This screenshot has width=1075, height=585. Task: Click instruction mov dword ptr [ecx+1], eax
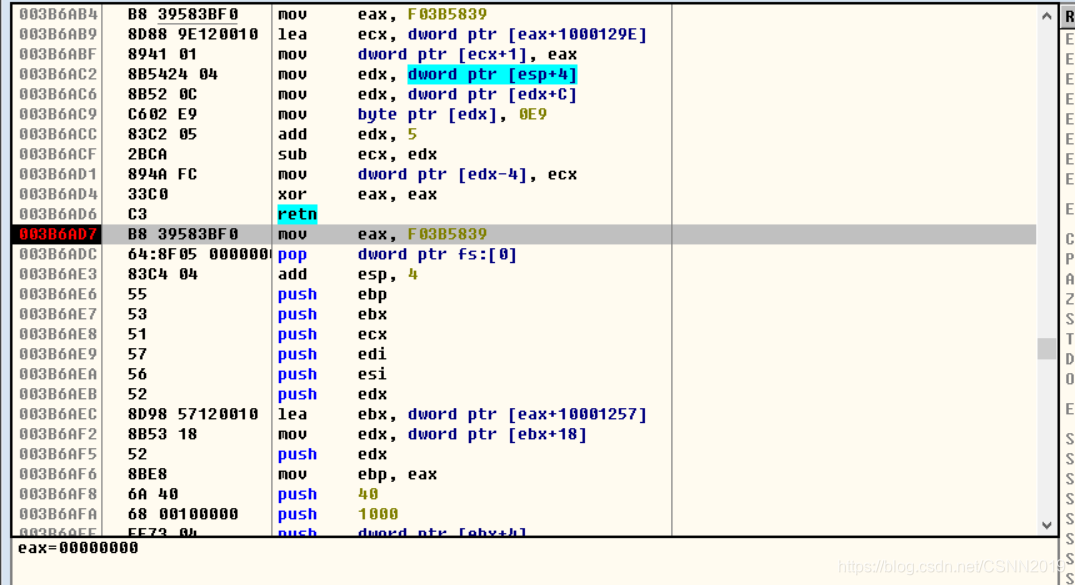click(427, 54)
